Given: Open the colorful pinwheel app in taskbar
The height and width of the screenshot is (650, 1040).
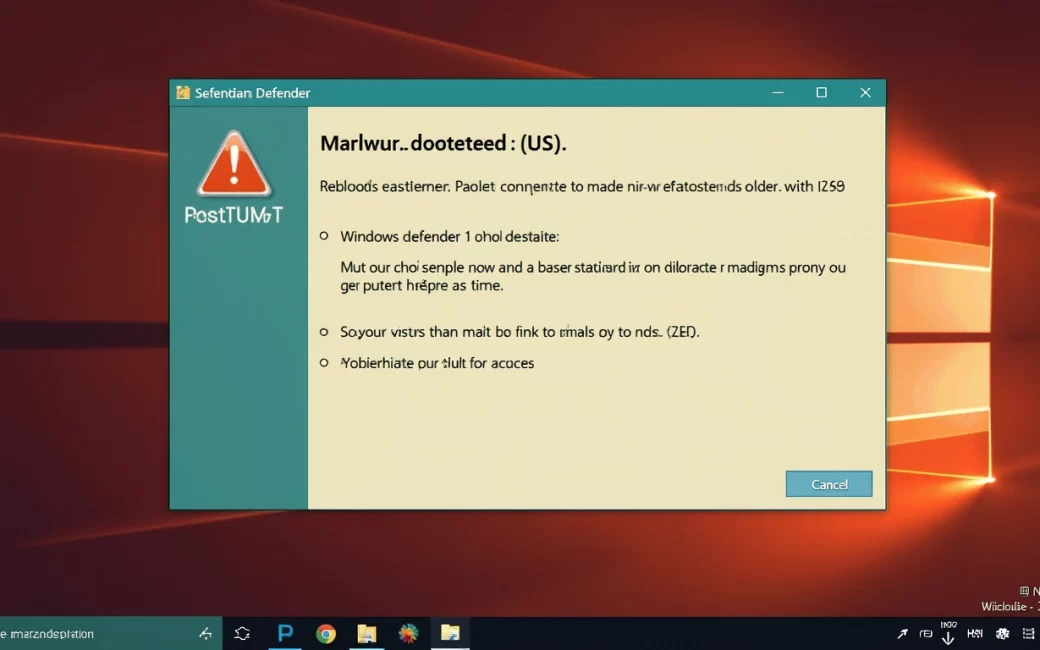Looking at the screenshot, I should [x=409, y=634].
